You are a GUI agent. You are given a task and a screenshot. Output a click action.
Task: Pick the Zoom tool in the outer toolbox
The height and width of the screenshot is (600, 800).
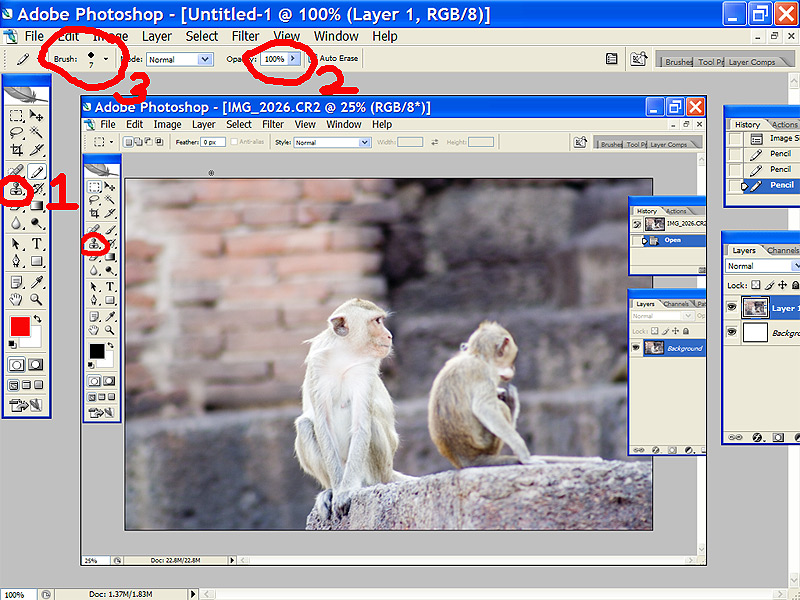pos(37,298)
